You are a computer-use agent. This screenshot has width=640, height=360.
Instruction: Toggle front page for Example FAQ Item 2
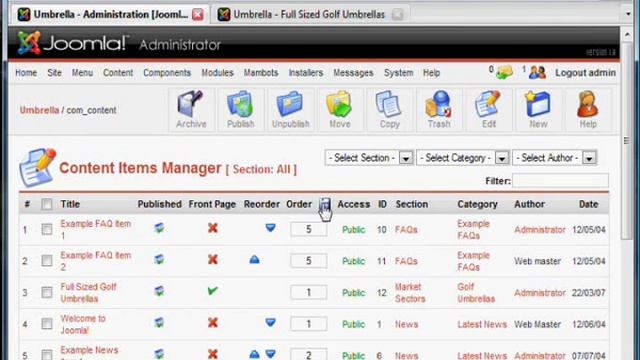(x=213, y=259)
